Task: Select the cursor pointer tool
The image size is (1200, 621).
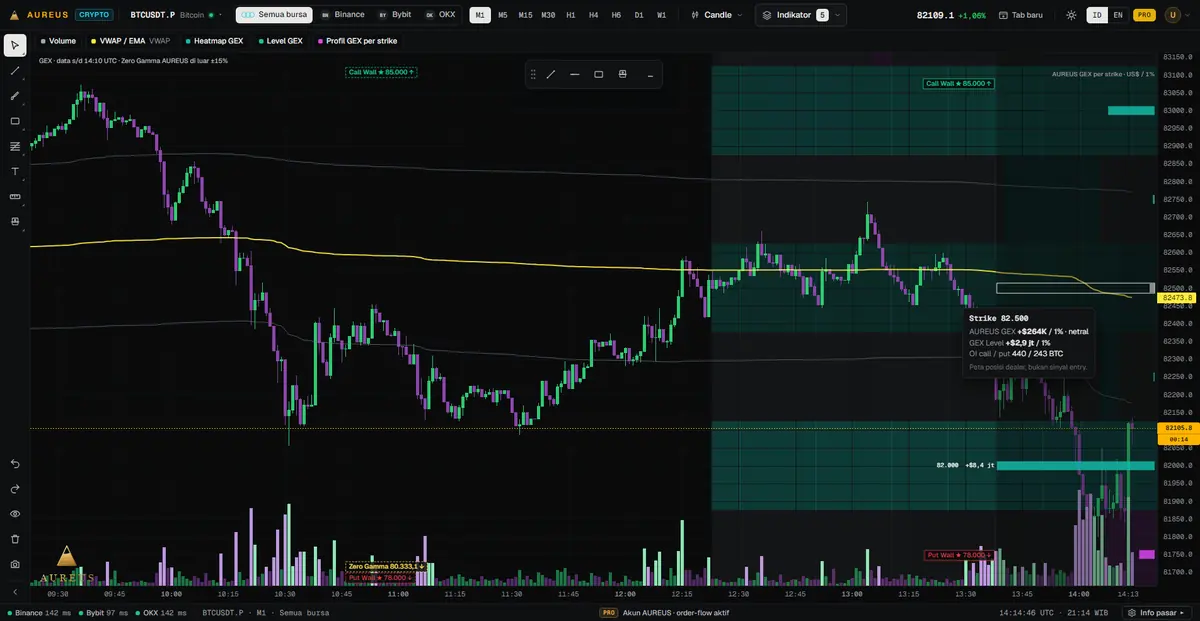Action: point(15,46)
